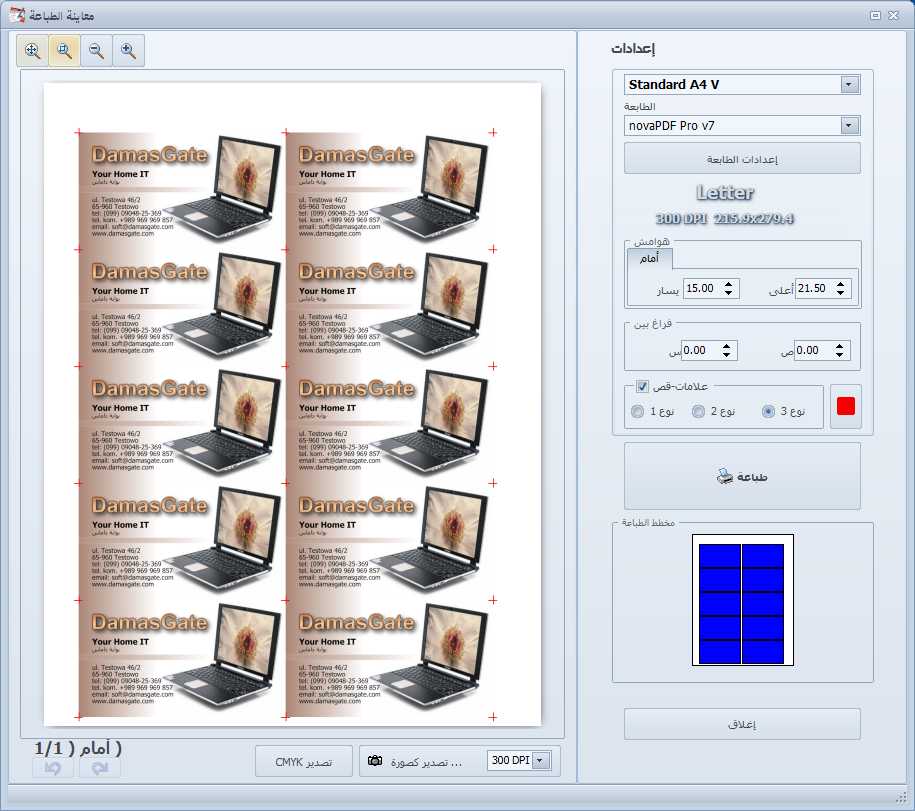915x811 pixels.
Task: Click the business cards page preview
Action: pos(292,404)
